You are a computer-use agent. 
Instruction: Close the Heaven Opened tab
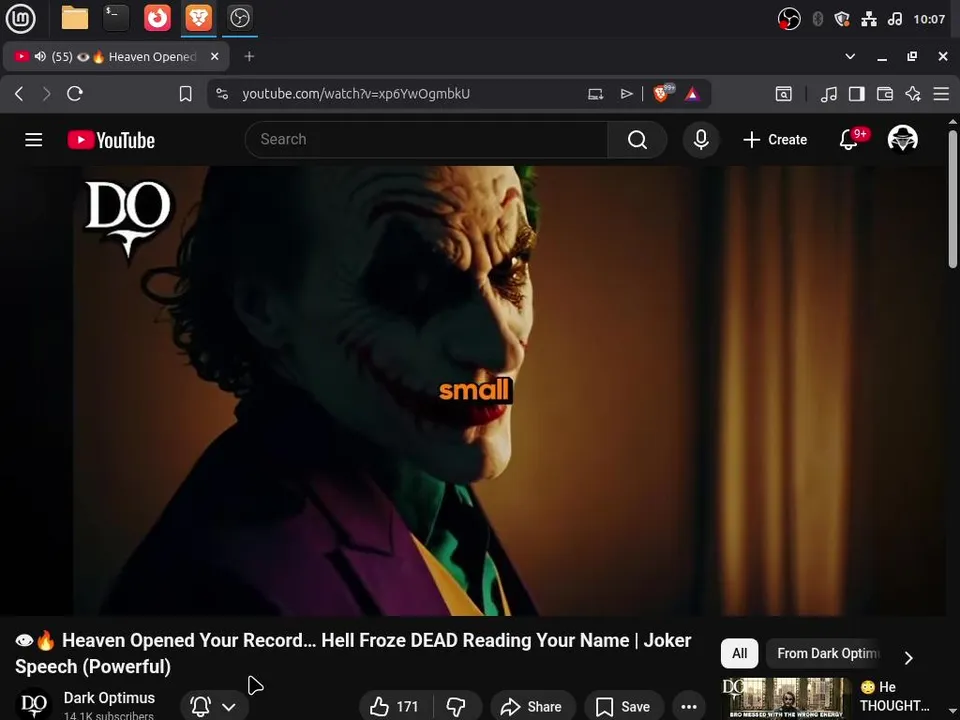point(214,56)
